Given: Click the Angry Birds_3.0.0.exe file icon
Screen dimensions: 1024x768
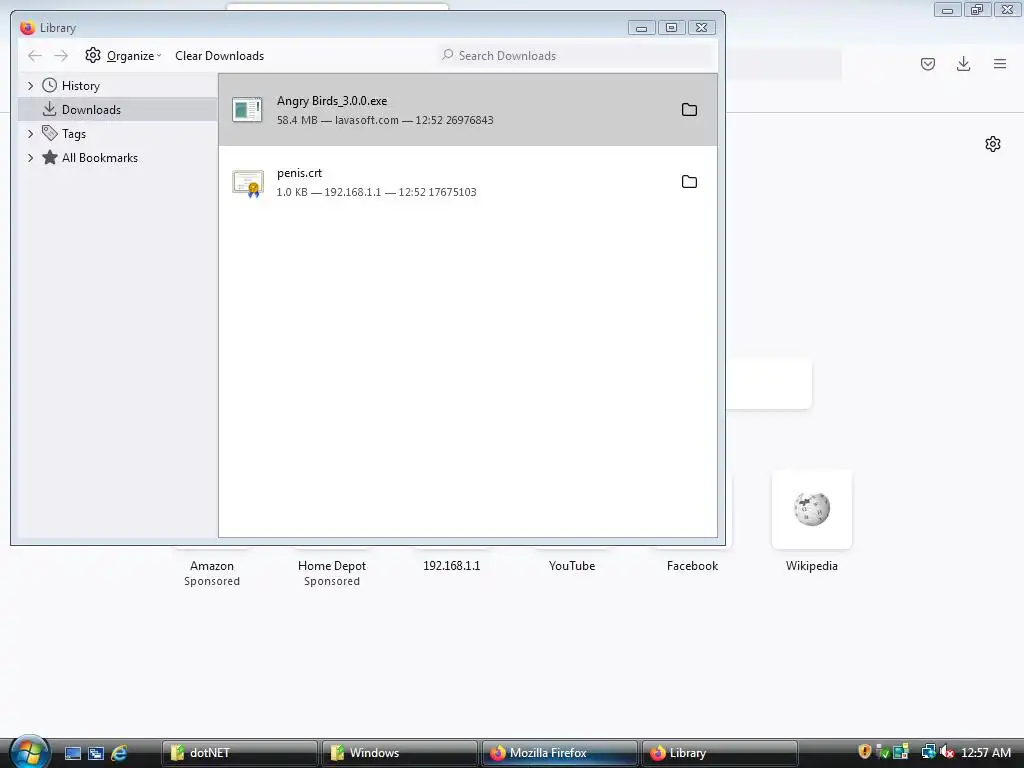Looking at the screenshot, I should (248, 110).
